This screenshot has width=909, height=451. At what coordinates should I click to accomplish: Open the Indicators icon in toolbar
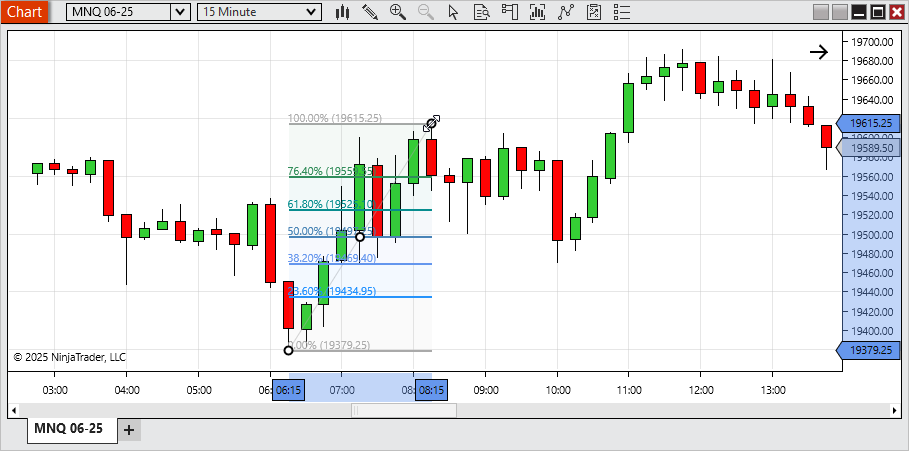538,12
